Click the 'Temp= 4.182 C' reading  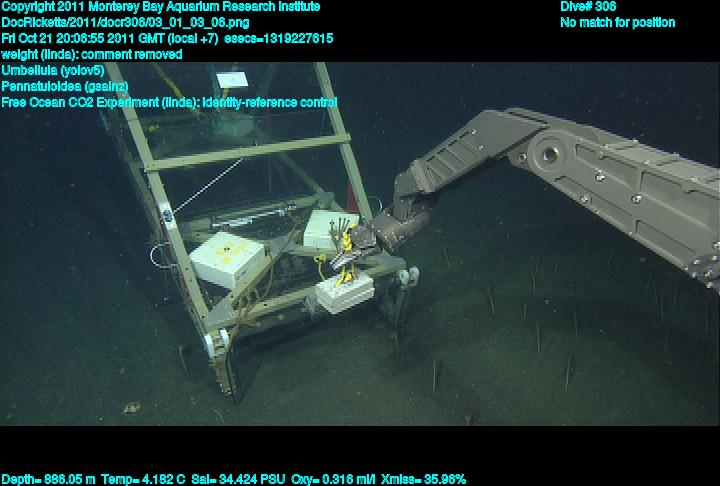(x=143, y=479)
